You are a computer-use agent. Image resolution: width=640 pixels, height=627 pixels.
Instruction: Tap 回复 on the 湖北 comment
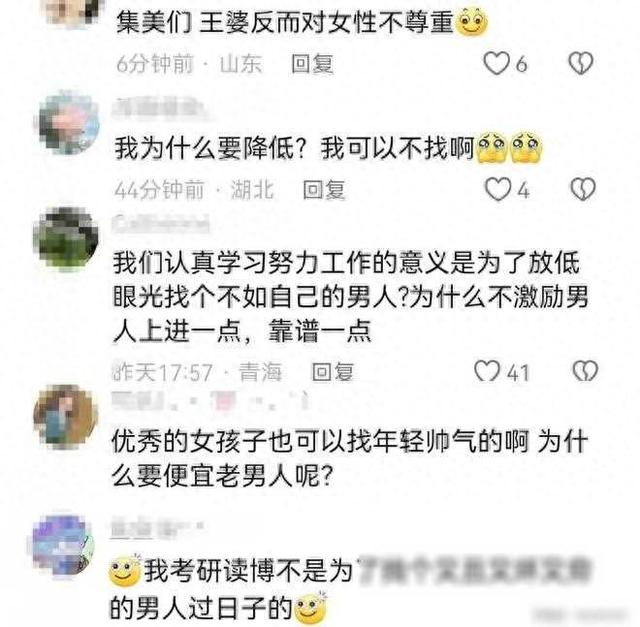324,190
